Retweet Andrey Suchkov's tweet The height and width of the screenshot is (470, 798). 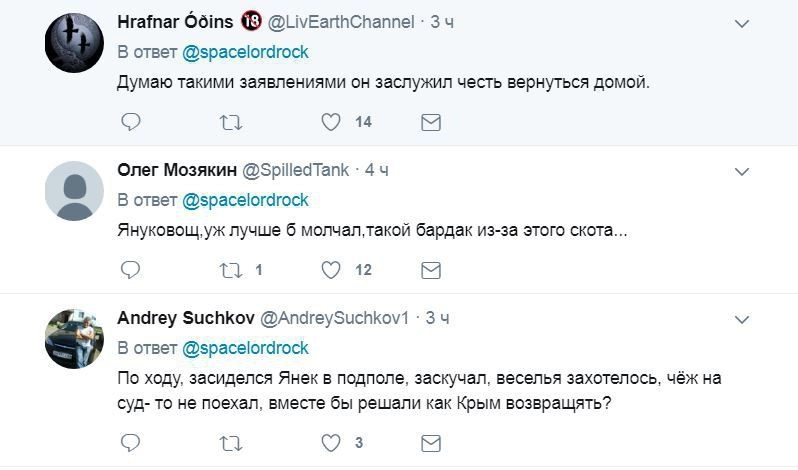click(x=230, y=442)
